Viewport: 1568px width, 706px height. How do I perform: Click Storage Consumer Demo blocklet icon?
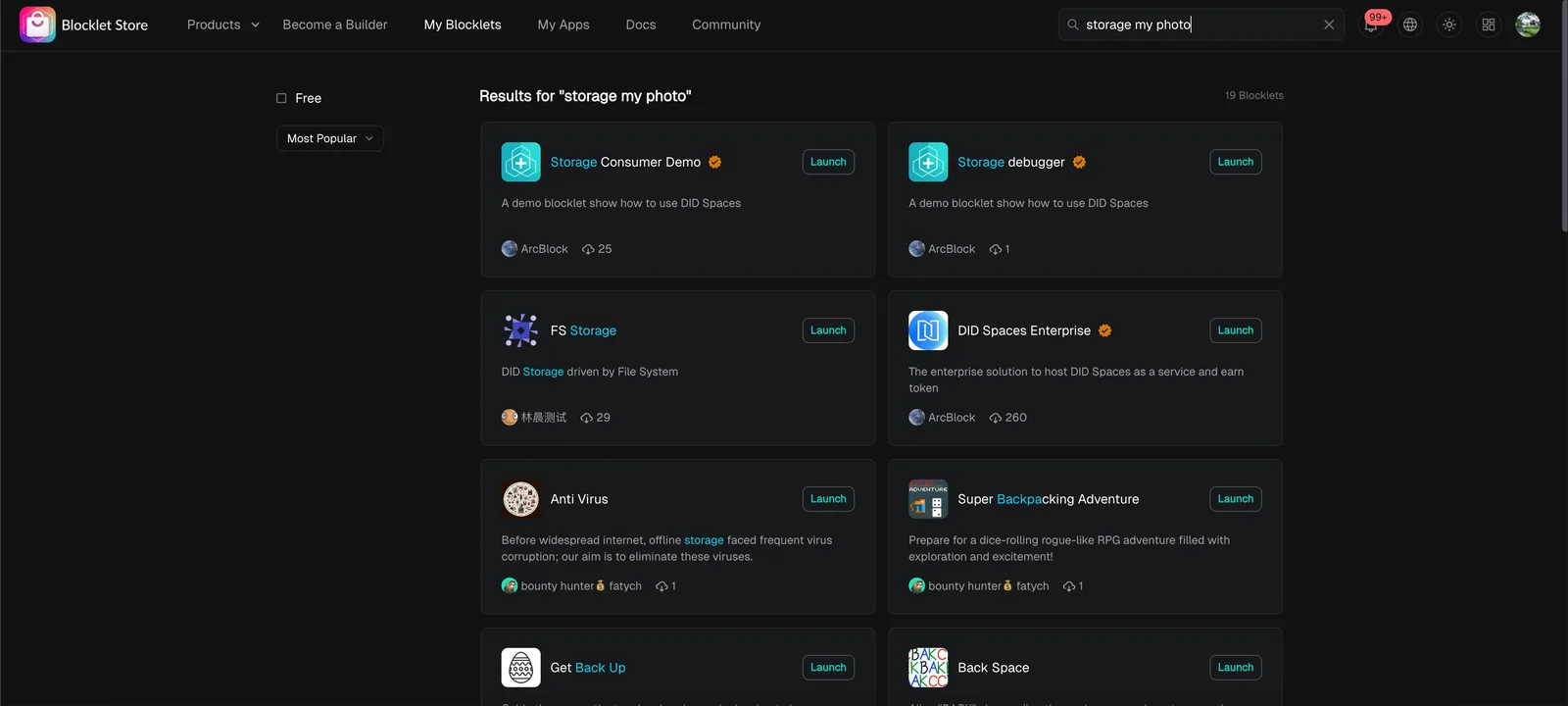[521, 162]
